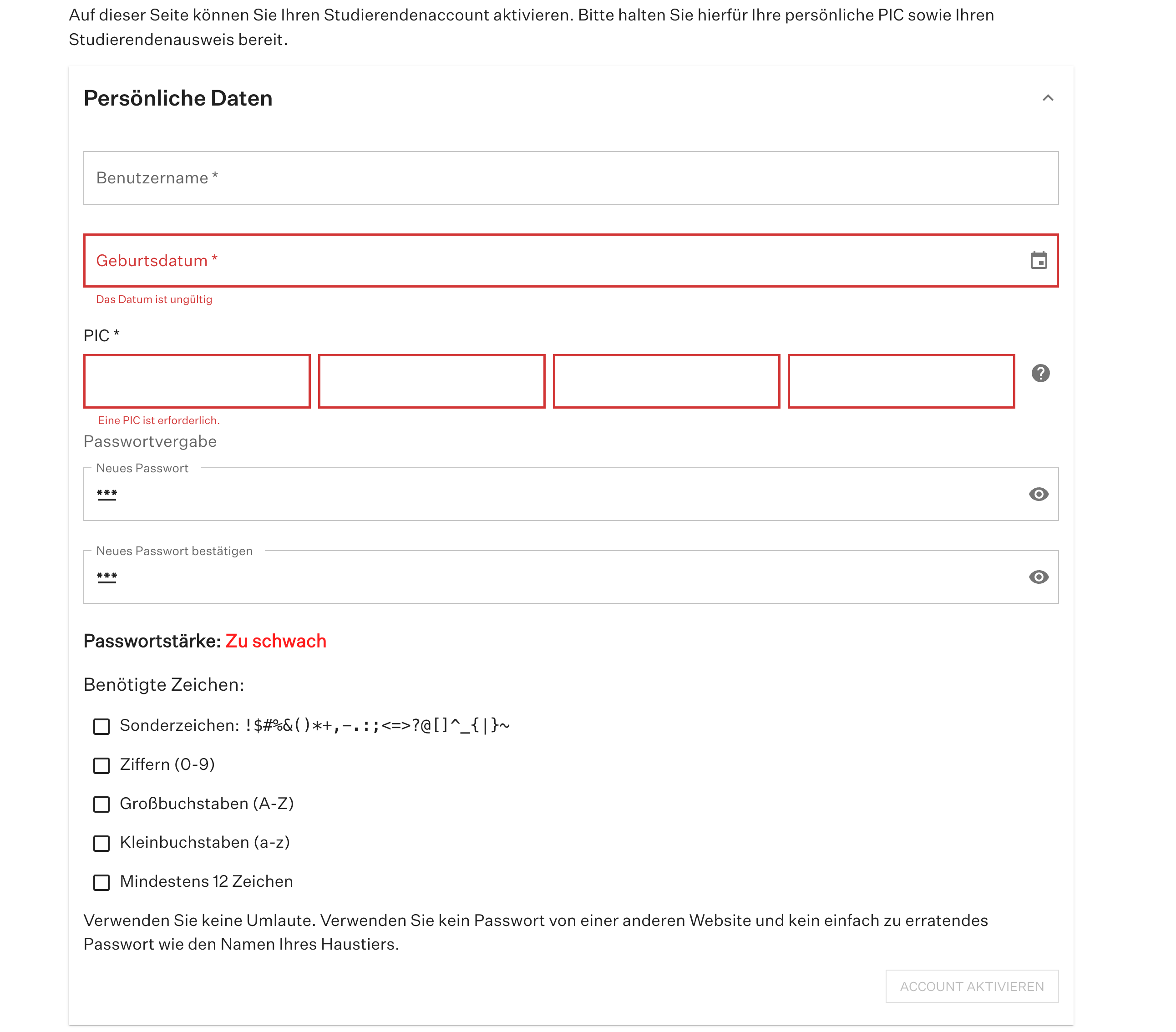Tick the Sonderzeichen checkbox

tap(101, 727)
